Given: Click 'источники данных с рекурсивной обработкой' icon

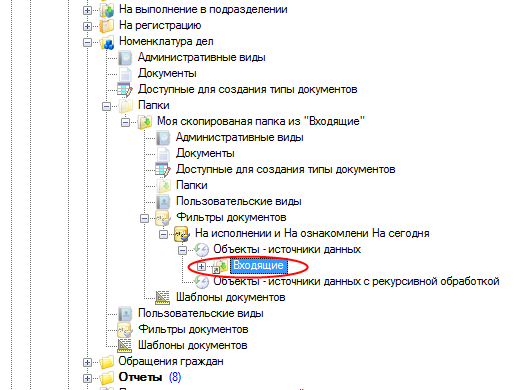Looking at the screenshot, I should tap(201, 282).
